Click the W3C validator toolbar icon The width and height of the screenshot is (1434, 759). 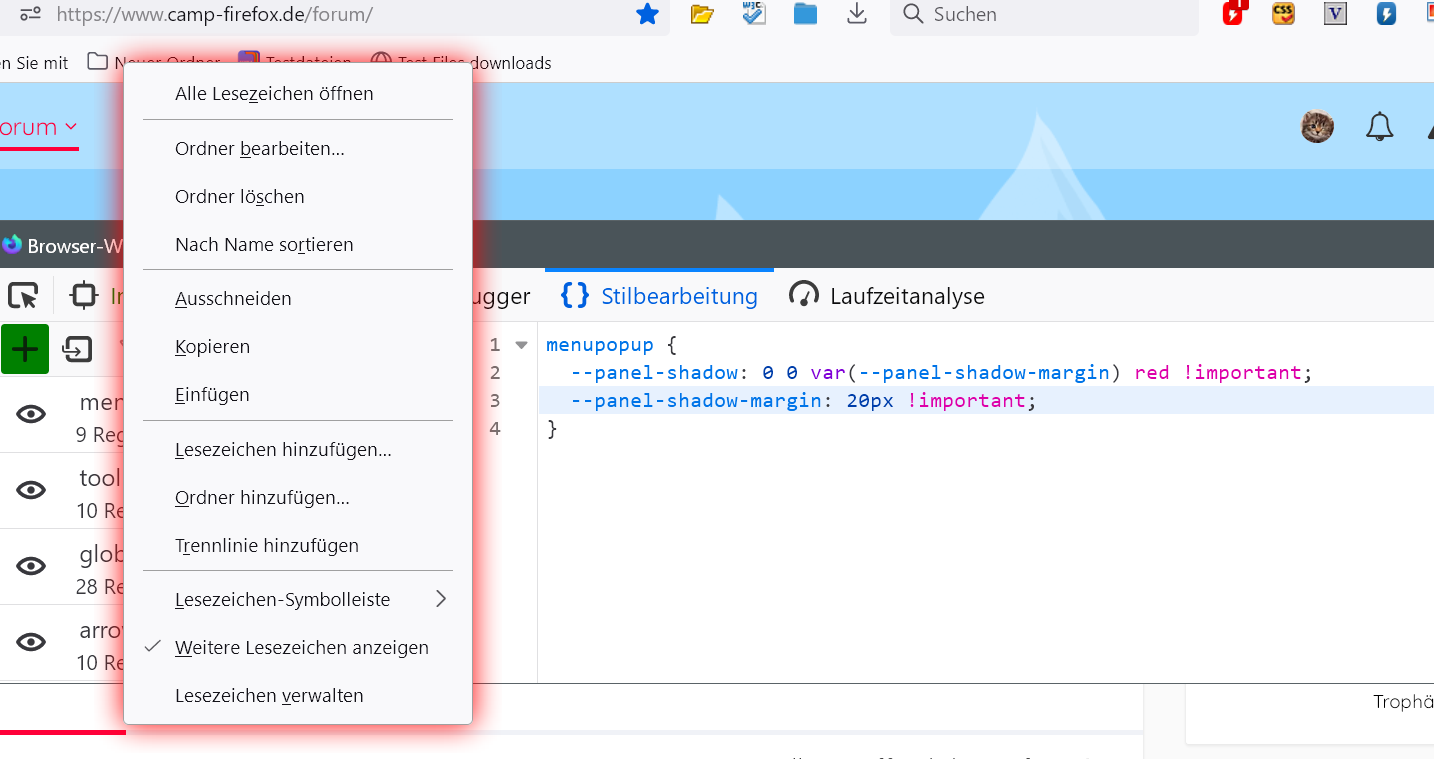coord(753,14)
